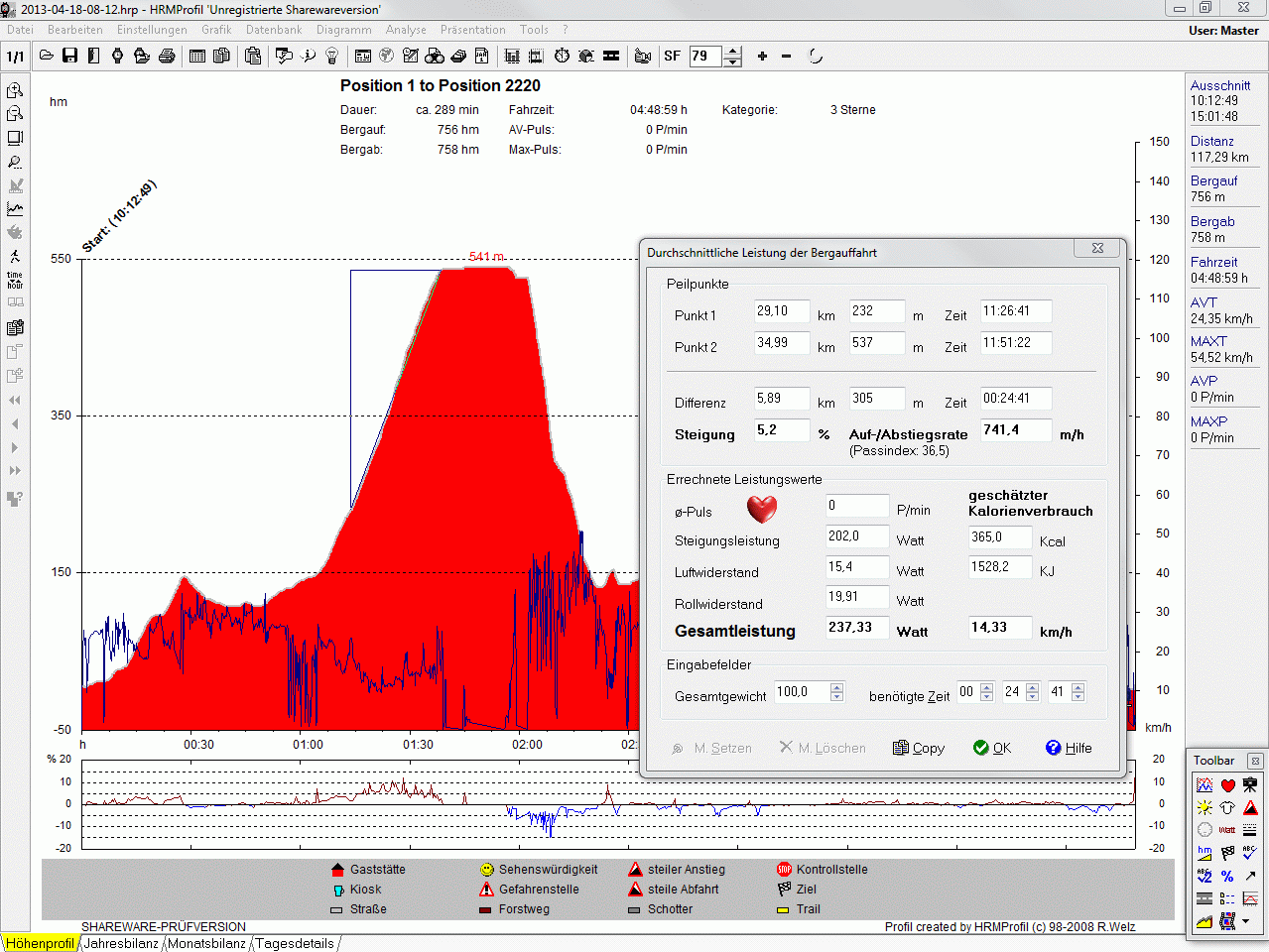Click the binoculars icon in top toolbar

point(435,56)
